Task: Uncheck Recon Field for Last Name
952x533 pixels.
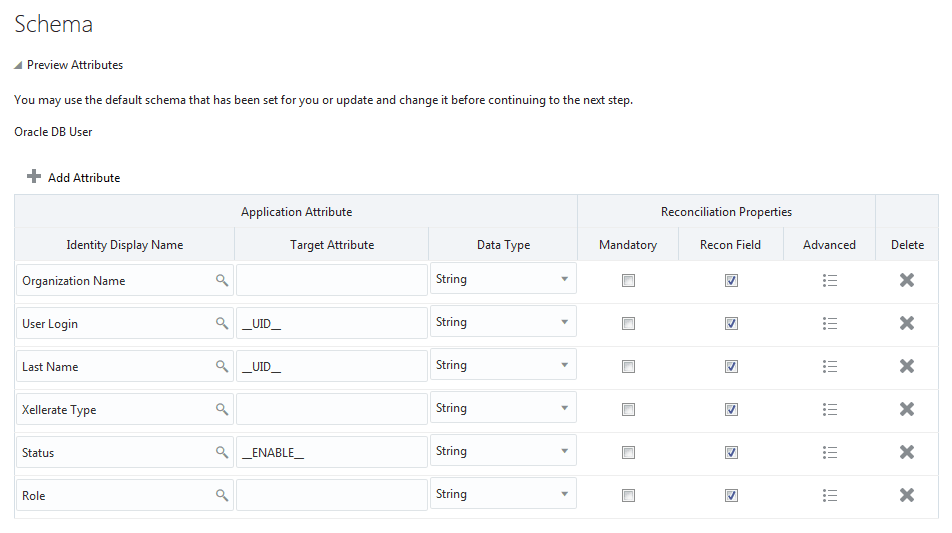Action: click(731, 367)
